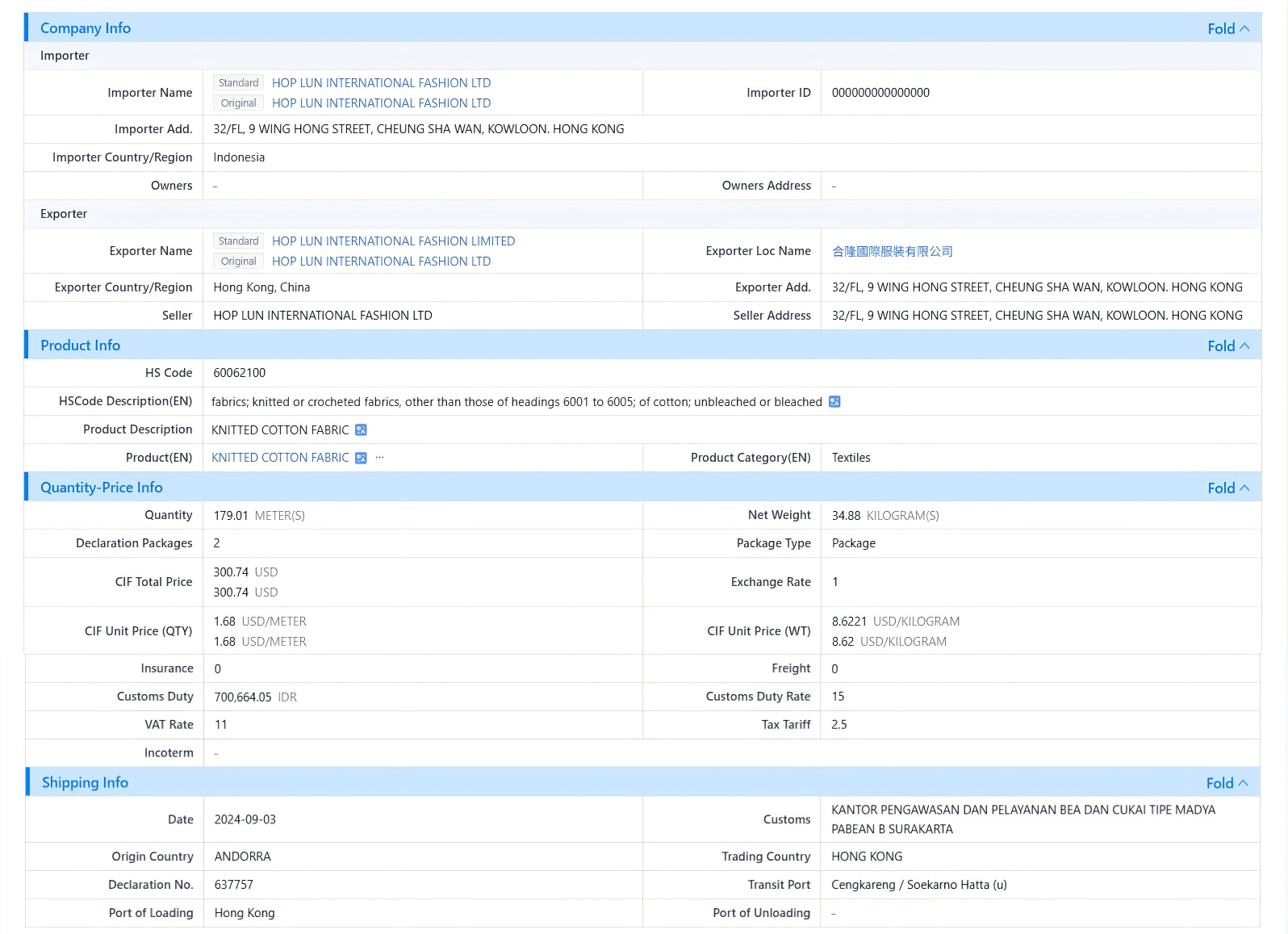Open the original importer name link
Image resolution: width=1288 pixels, height=934 pixels.
click(381, 103)
